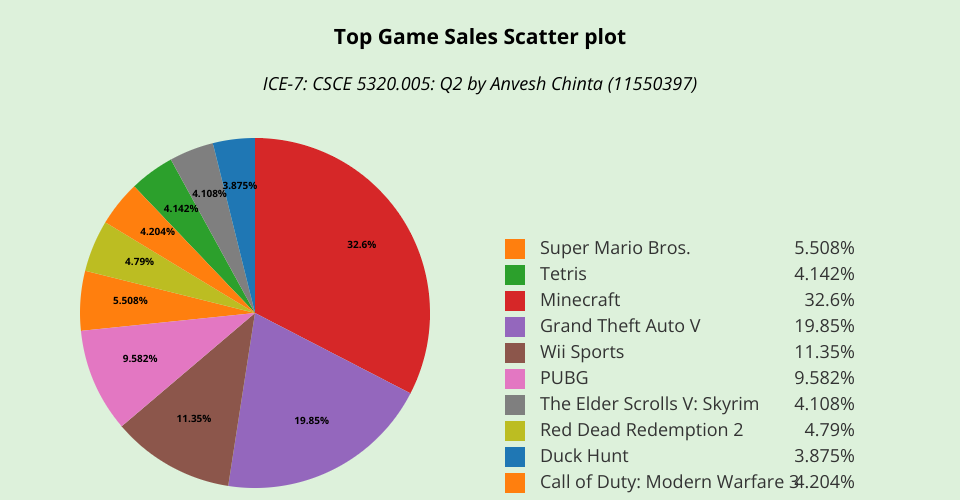
Task: Click the blue Duck Hunt legend swatch
Action: [x=515, y=456]
